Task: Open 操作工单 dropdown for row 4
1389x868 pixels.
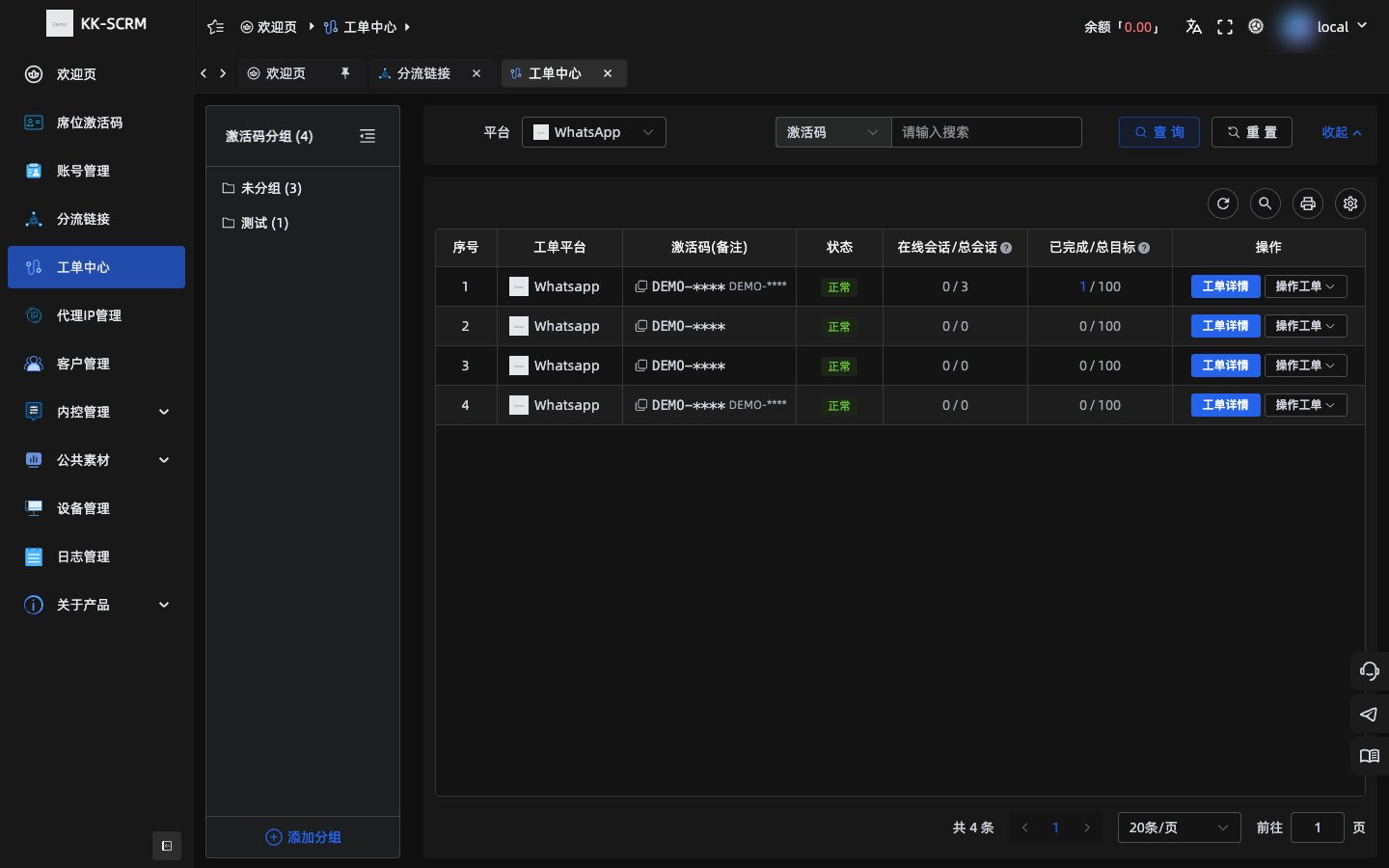Action: tap(1305, 405)
